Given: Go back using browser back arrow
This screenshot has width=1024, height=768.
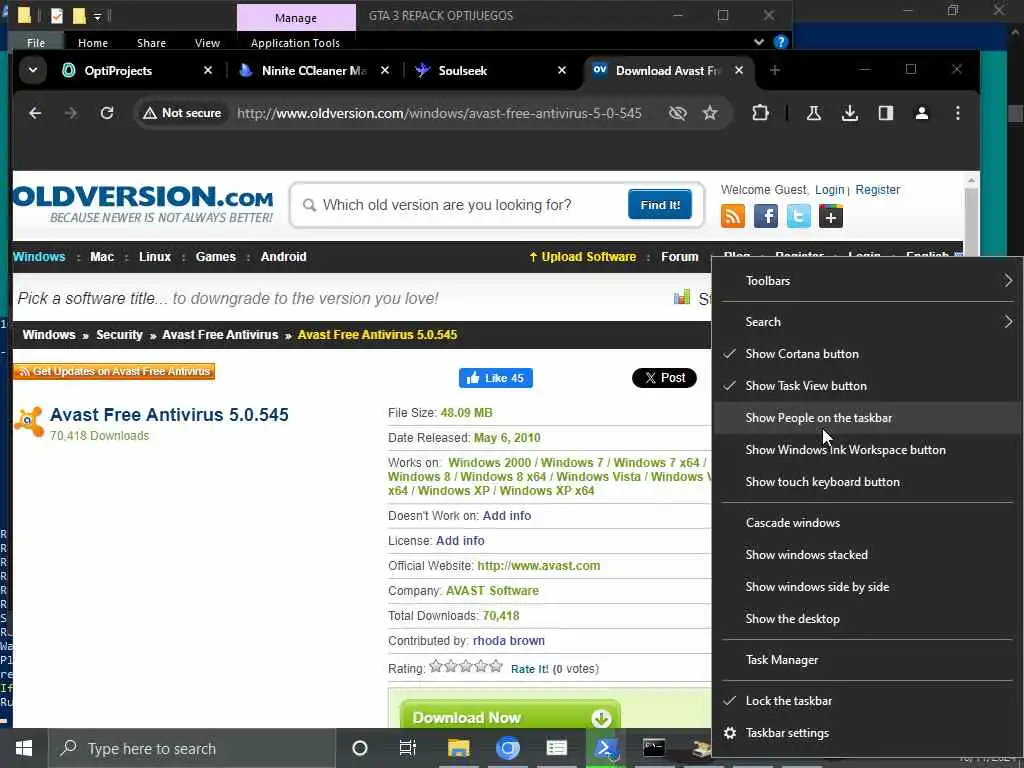Looking at the screenshot, I should tap(35, 113).
